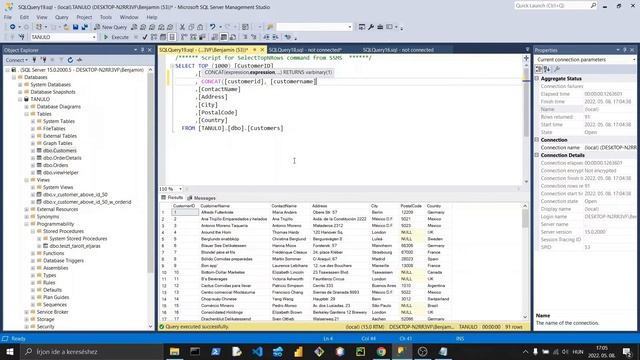
Task: Click the wrench Properties Window icon
Action: (x=371, y=27)
